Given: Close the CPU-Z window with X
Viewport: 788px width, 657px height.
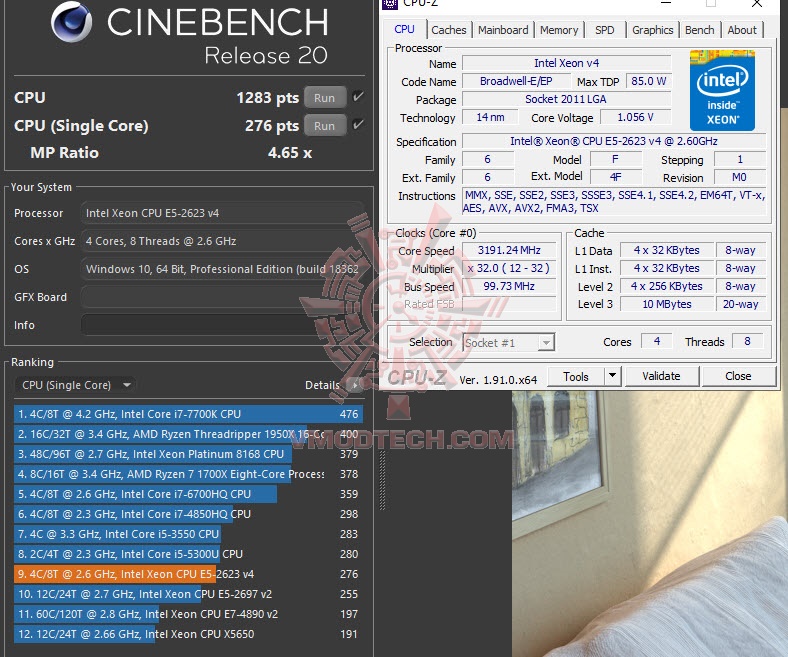Looking at the screenshot, I should click(x=756, y=4).
